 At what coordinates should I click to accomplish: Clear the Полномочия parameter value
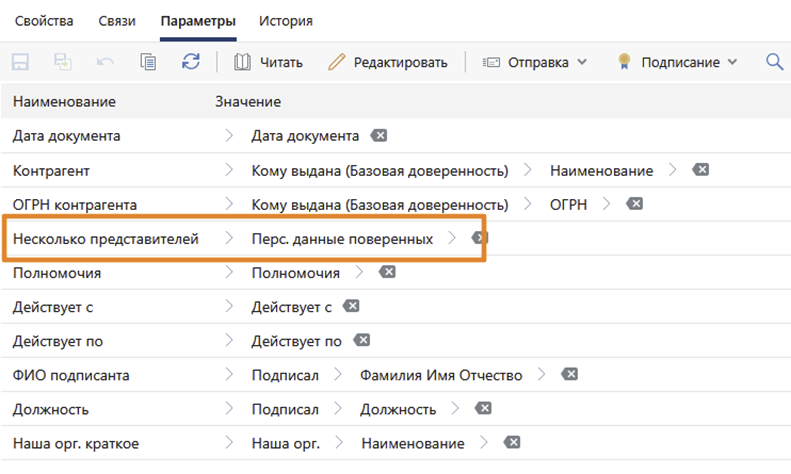tap(388, 272)
